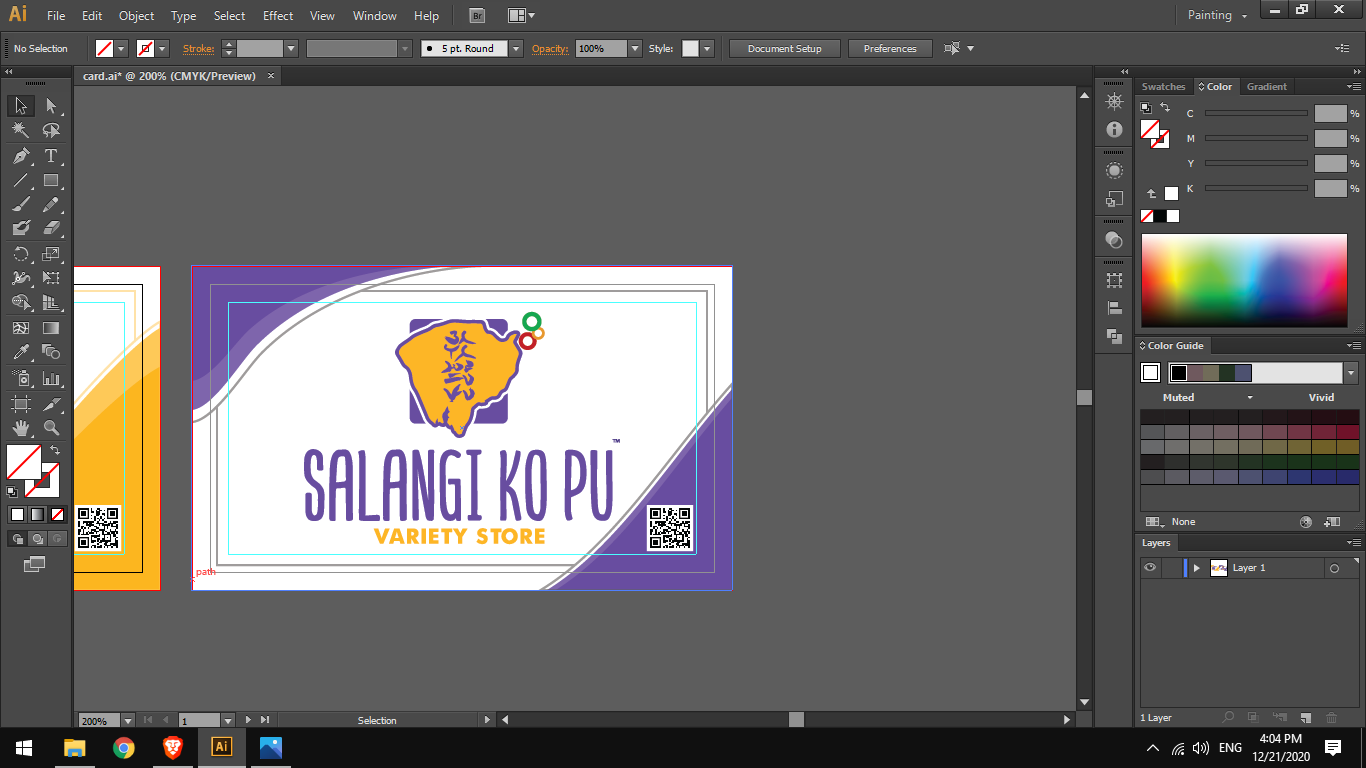Open the fill color dropdown in control bar
This screenshot has width=1366, height=768.
(121, 48)
